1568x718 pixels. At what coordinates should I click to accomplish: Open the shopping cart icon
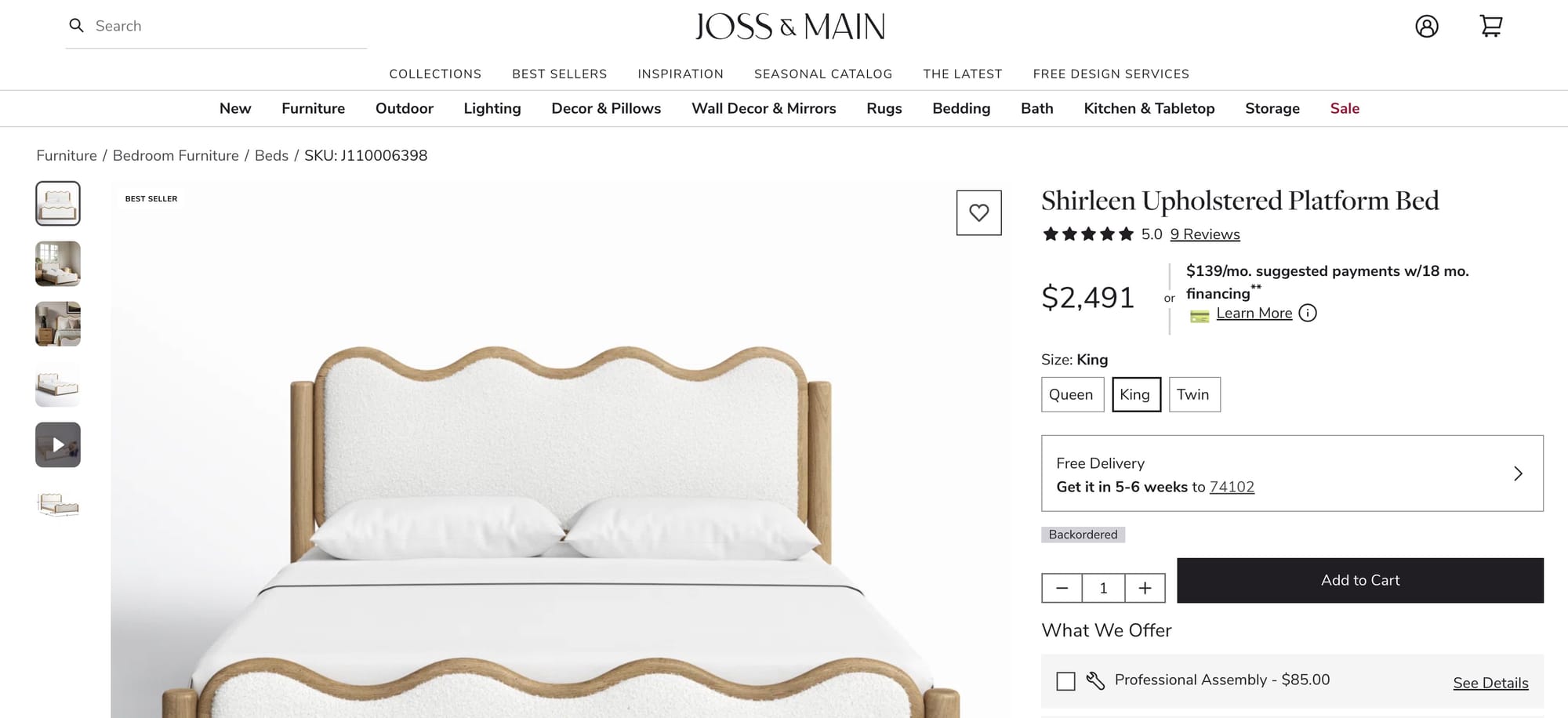[x=1490, y=26]
